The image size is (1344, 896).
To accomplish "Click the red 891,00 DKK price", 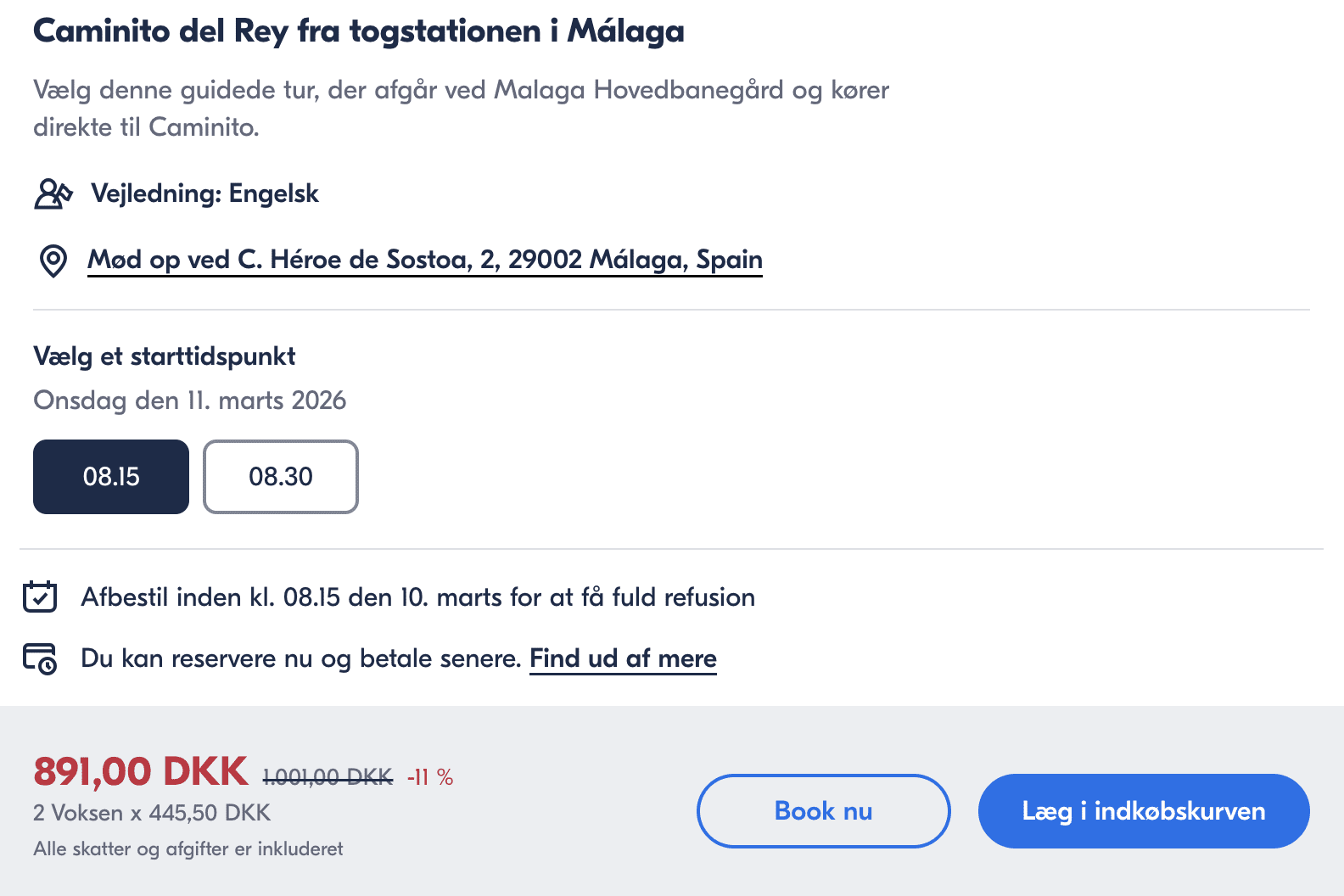I will click(x=141, y=771).
